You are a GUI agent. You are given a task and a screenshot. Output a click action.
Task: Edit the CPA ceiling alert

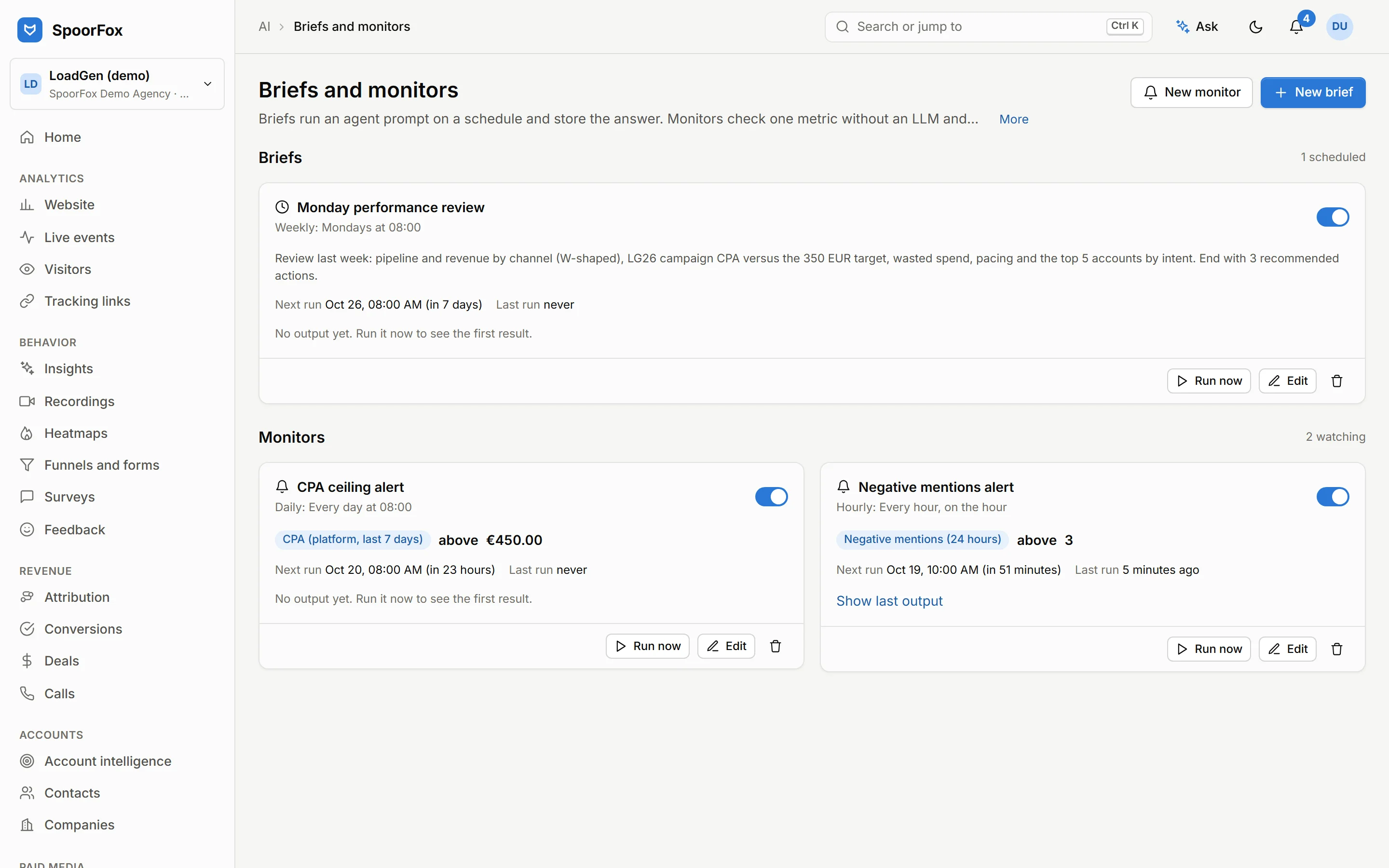pos(725,646)
